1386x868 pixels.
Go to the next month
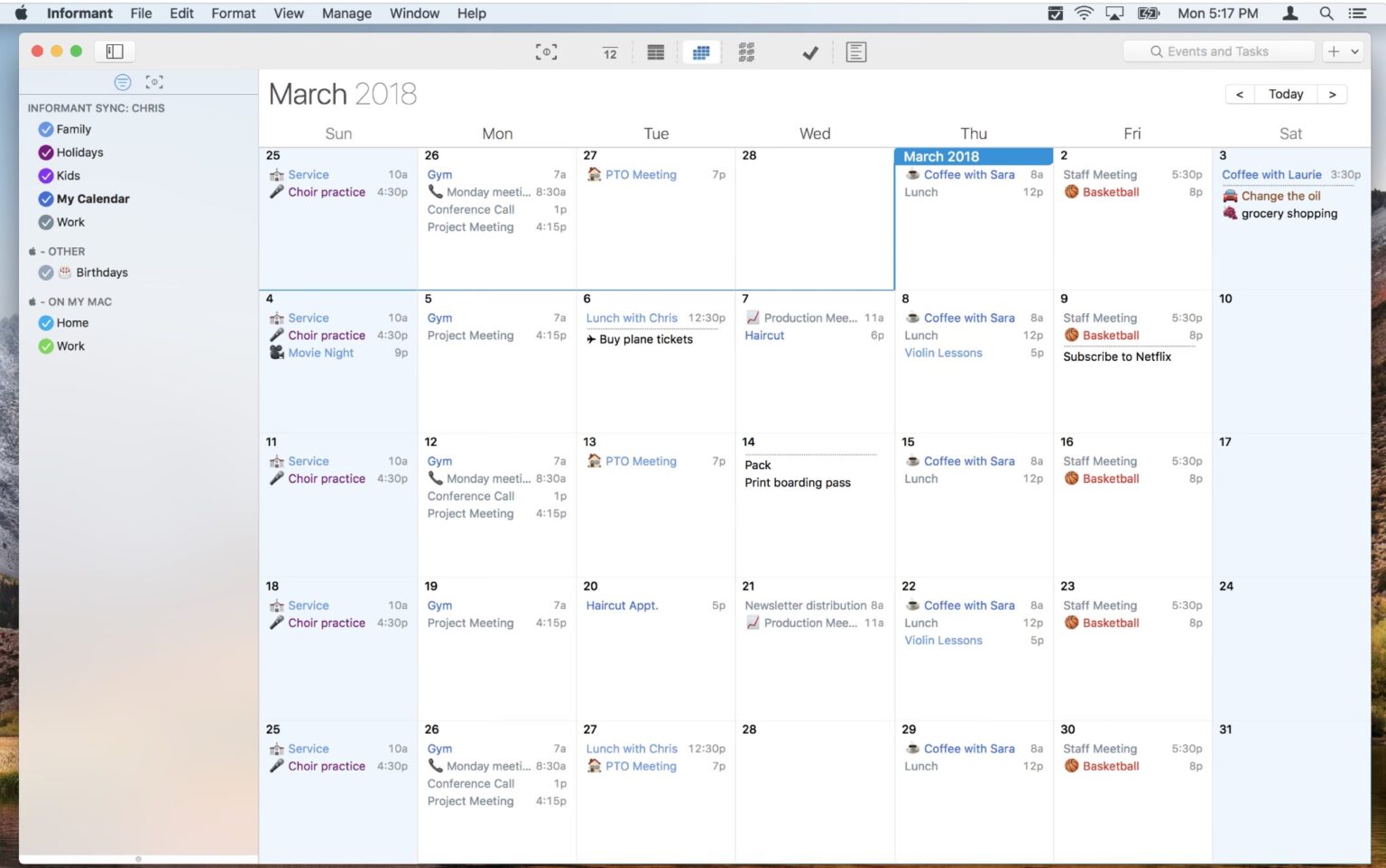pyautogui.click(x=1332, y=94)
